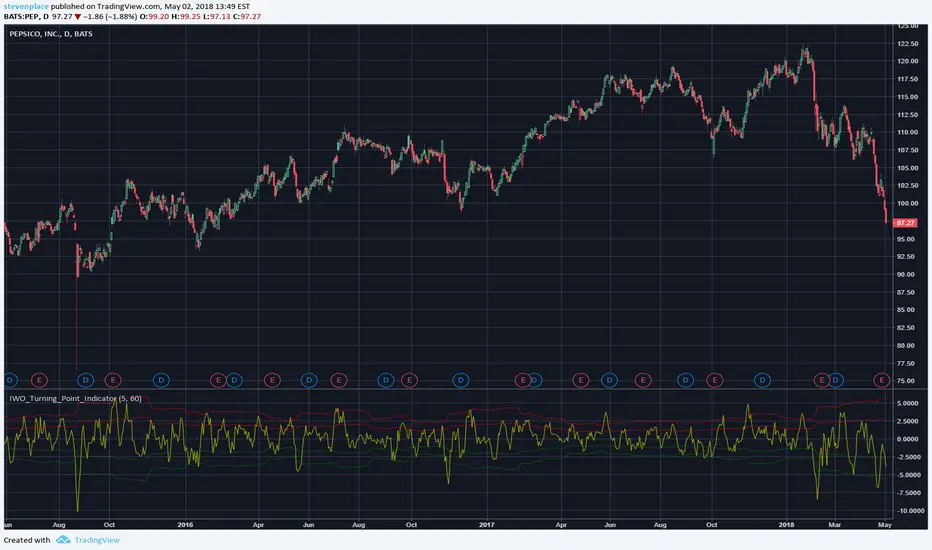Click the earnings E marker between Jun and Aug 2017
The height and width of the screenshot is (550, 932).
643,380
